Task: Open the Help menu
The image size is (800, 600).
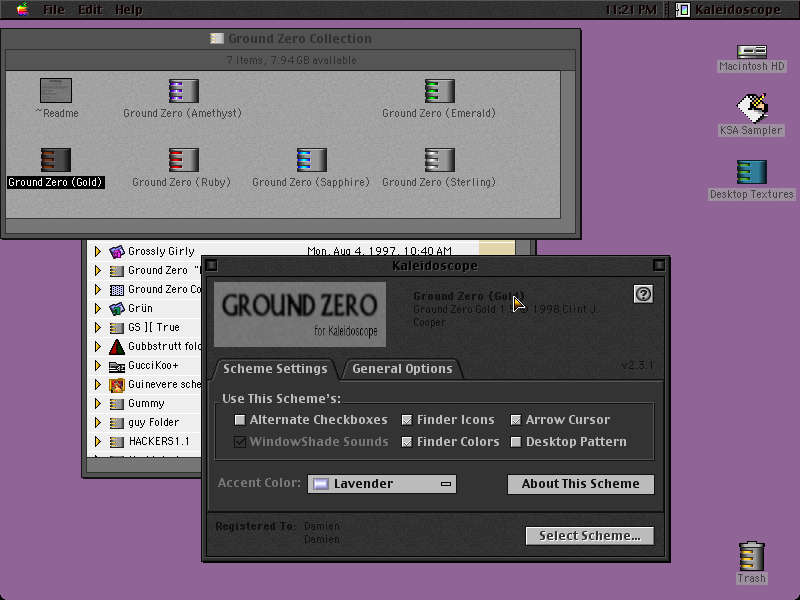Action: (x=129, y=10)
